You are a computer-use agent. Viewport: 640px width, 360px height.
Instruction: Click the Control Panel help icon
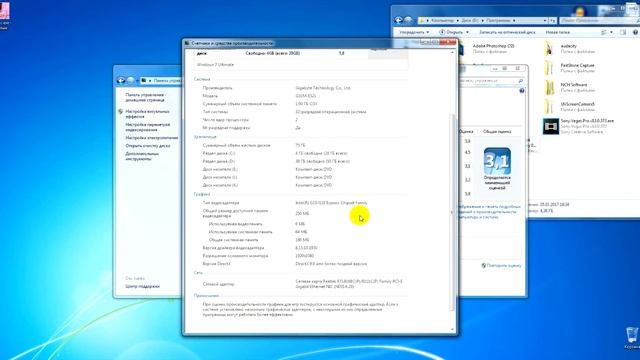pyautogui.click(x=522, y=91)
